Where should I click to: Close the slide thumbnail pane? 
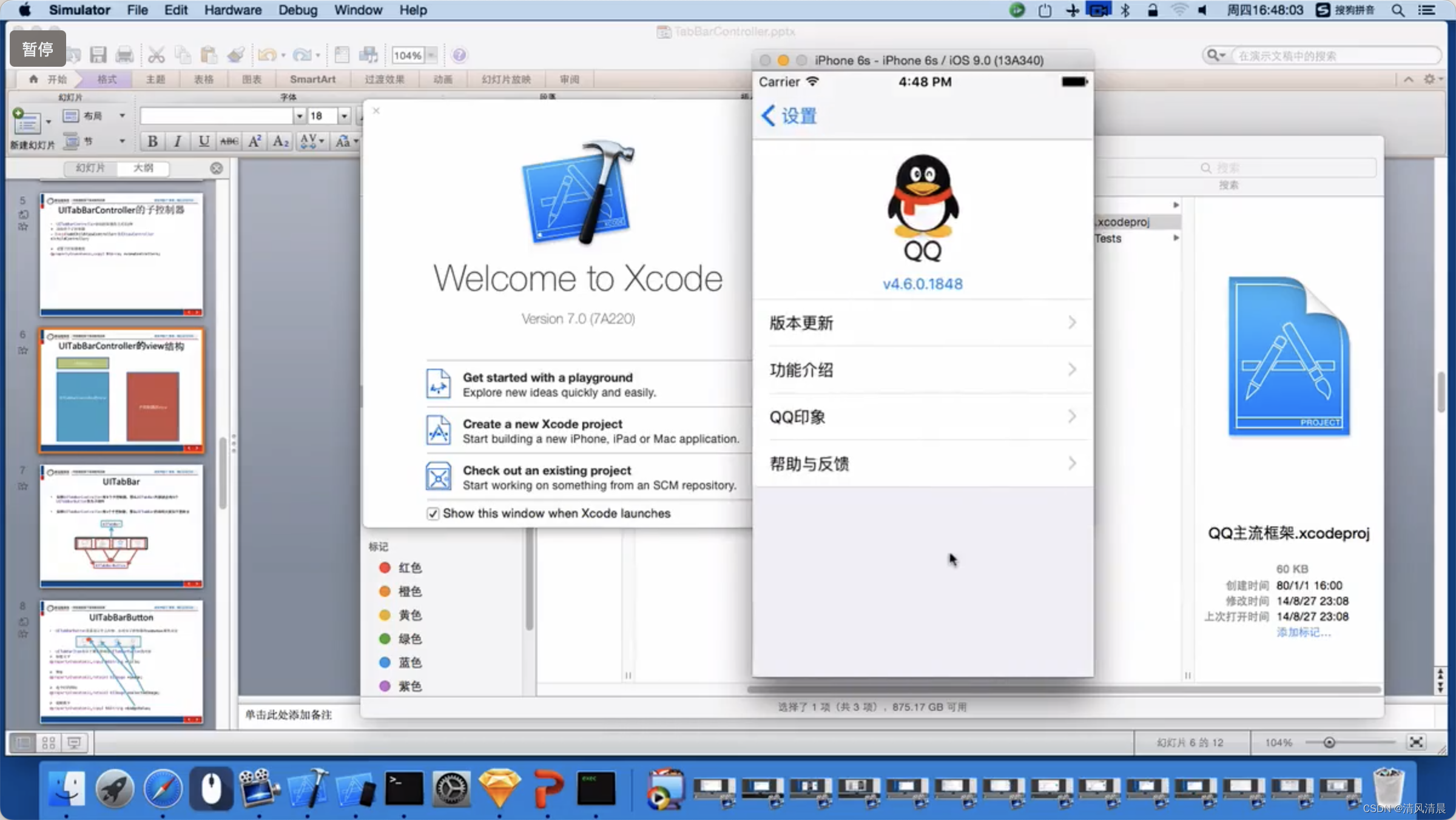[x=217, y=168]
